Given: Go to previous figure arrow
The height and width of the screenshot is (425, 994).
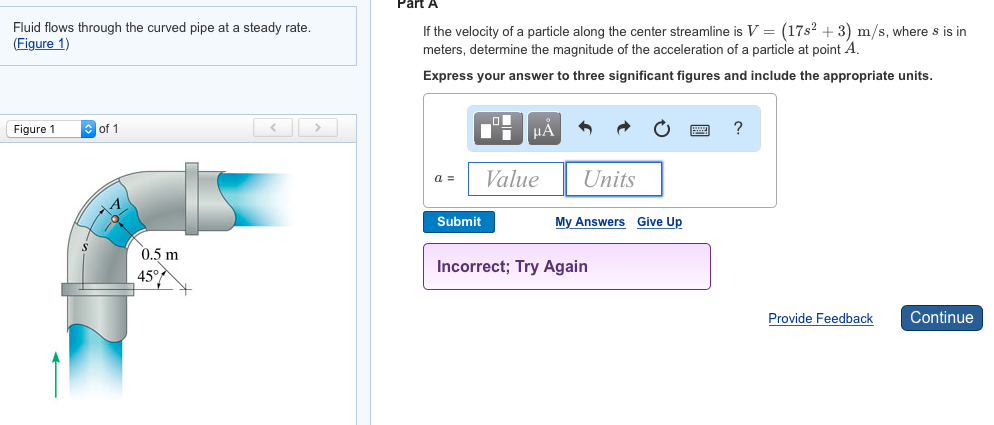Looking at the screenshot, I should (x=270, y=128).
